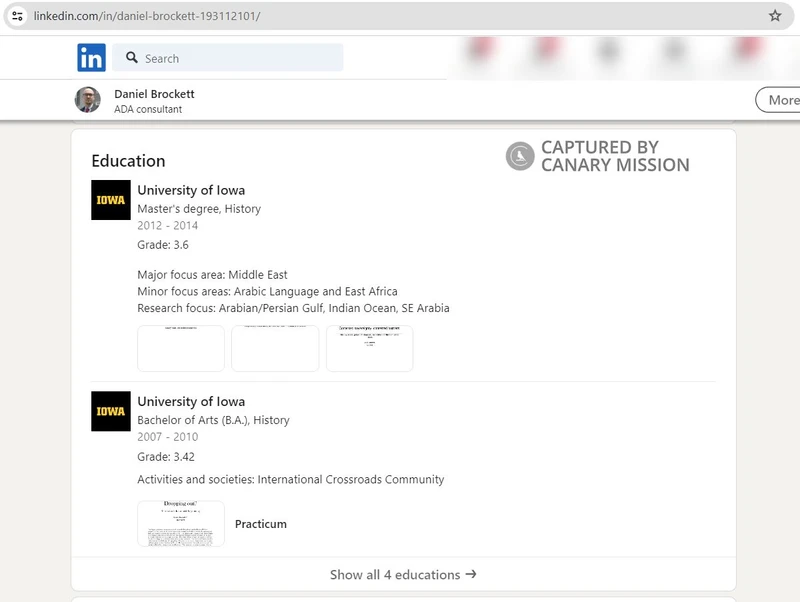Viewport: 800px width, 602px height.
Task: Select '2007 - 2010' date text
Action: pyautogui.click(x=167, y=437)
